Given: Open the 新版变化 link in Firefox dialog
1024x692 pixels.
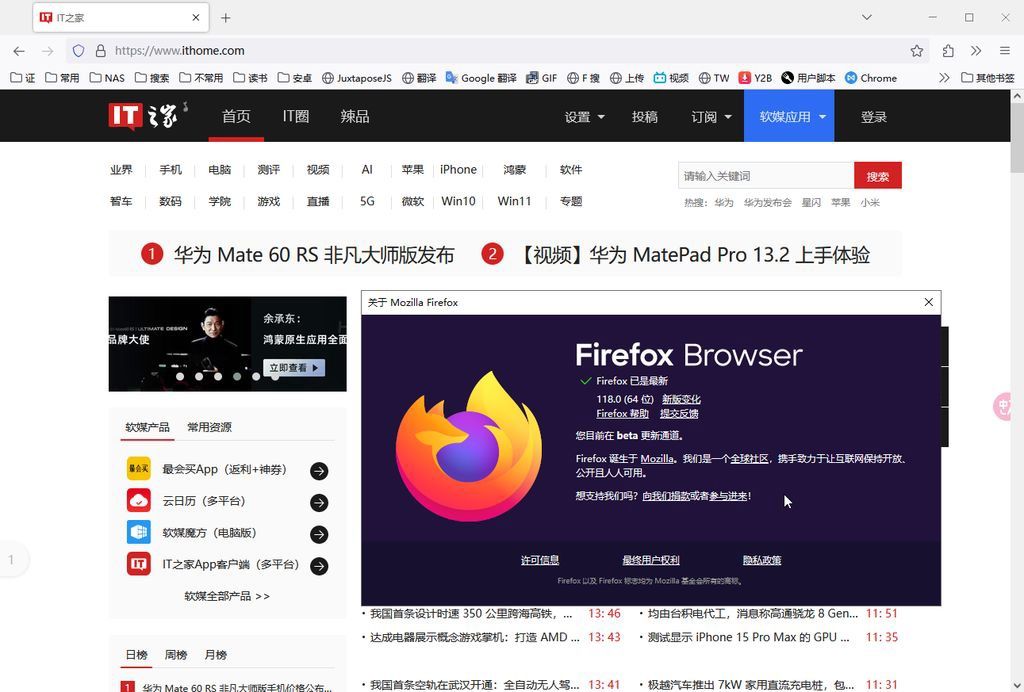Looking at the screenshot, I should [681, 399].
